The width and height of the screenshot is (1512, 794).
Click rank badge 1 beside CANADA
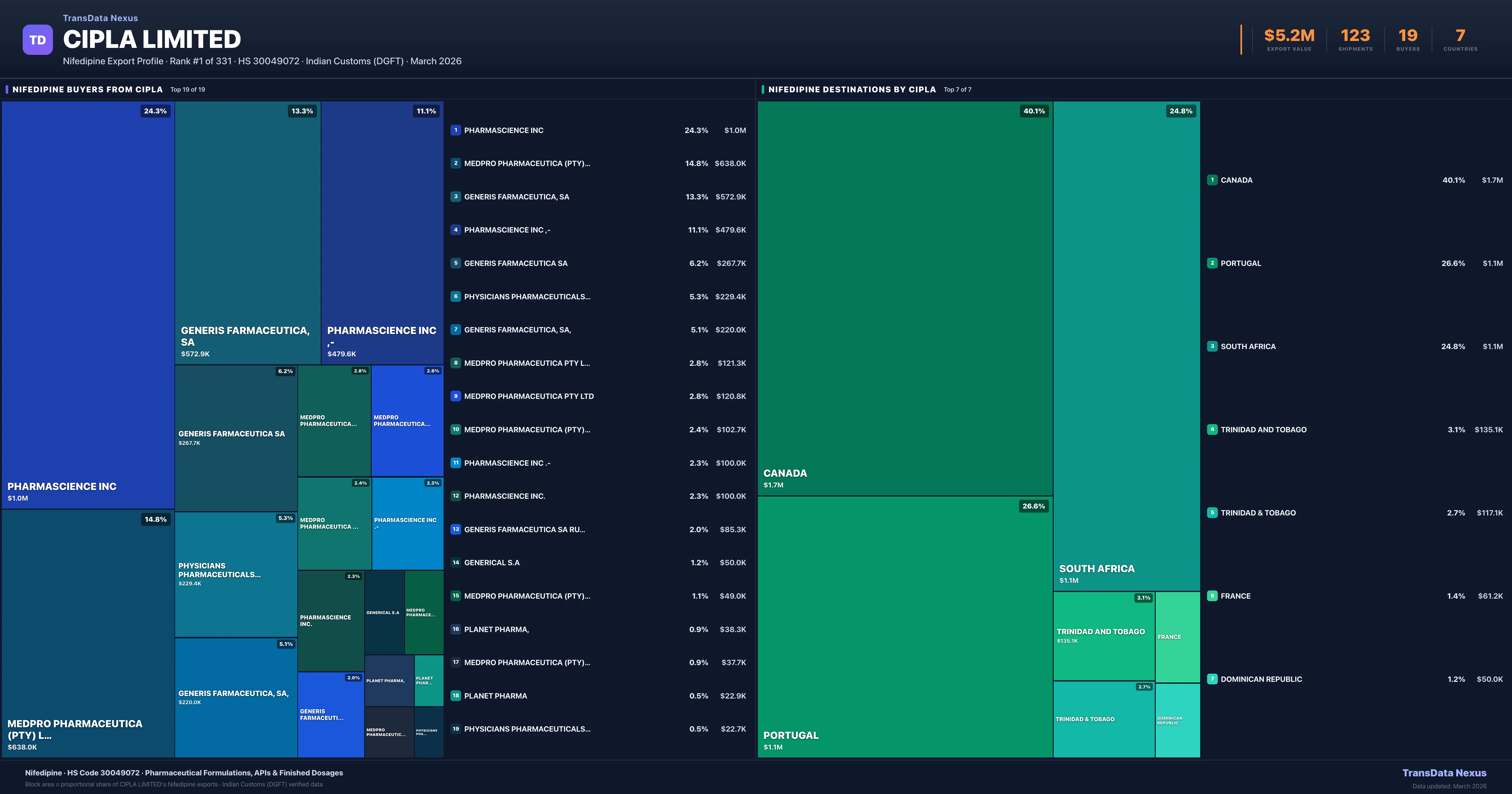pyautogui.click(x=1212, y=180)
